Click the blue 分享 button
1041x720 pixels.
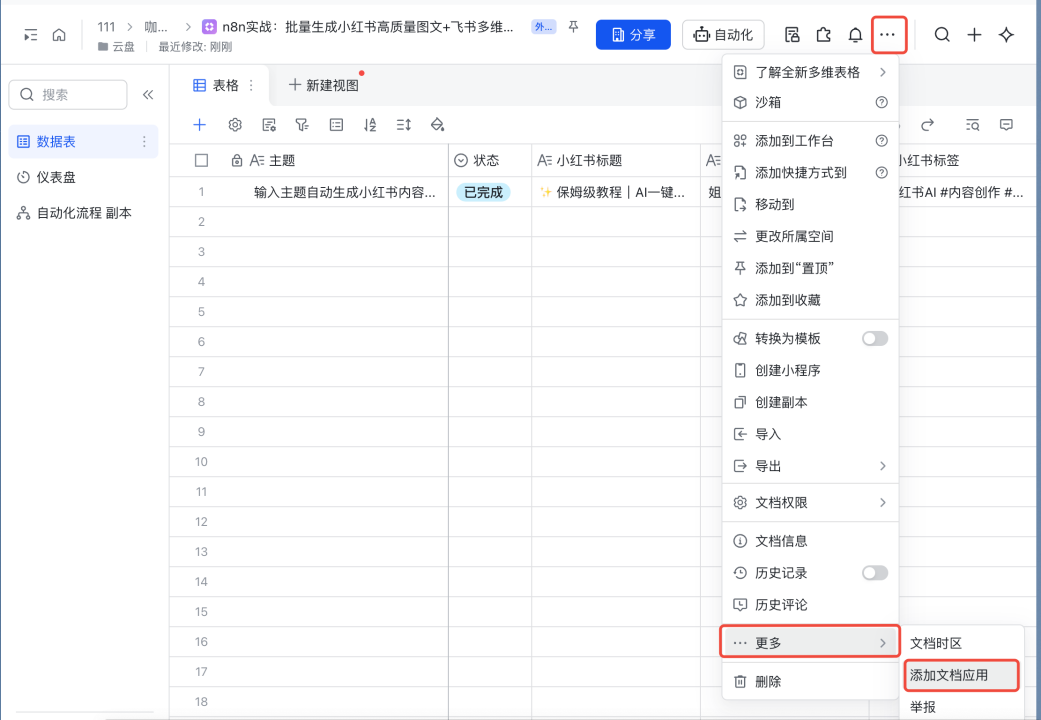(x=633, y=34)
